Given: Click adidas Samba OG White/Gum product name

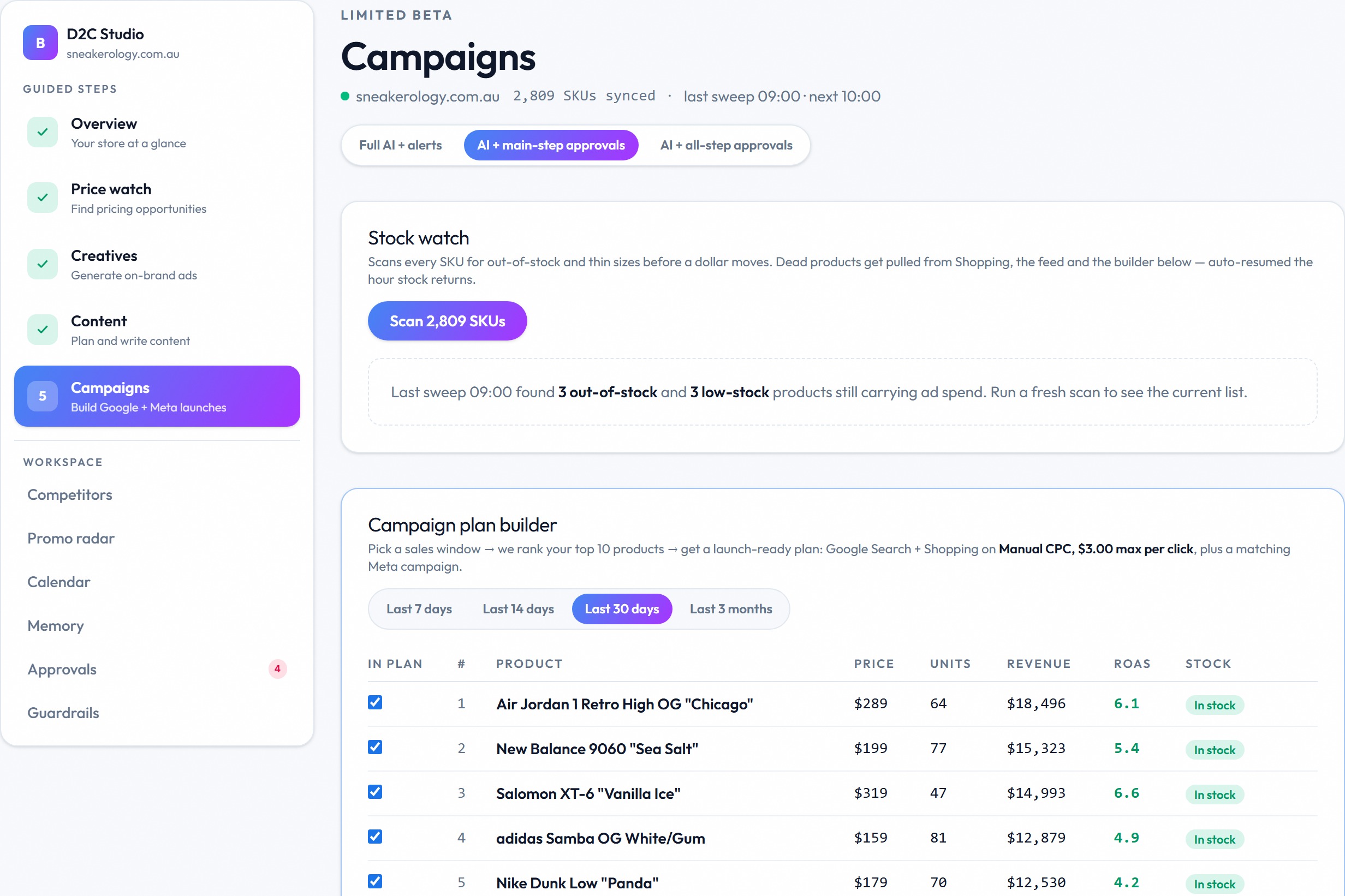Looking at the screenshot, I should click(600, 838).
